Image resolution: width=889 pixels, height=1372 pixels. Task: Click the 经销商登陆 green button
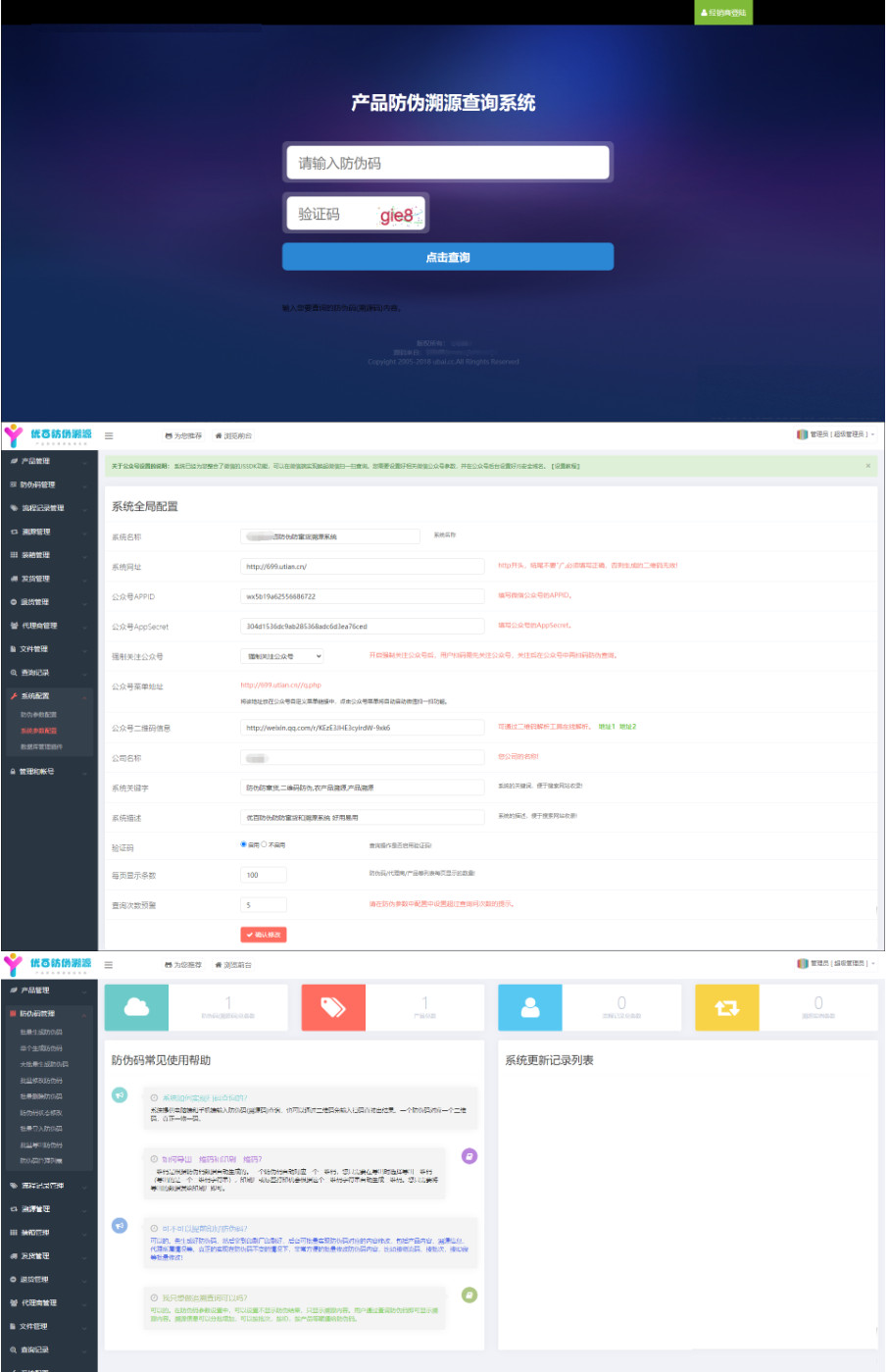pyautogui.click(x=723, y=13)
